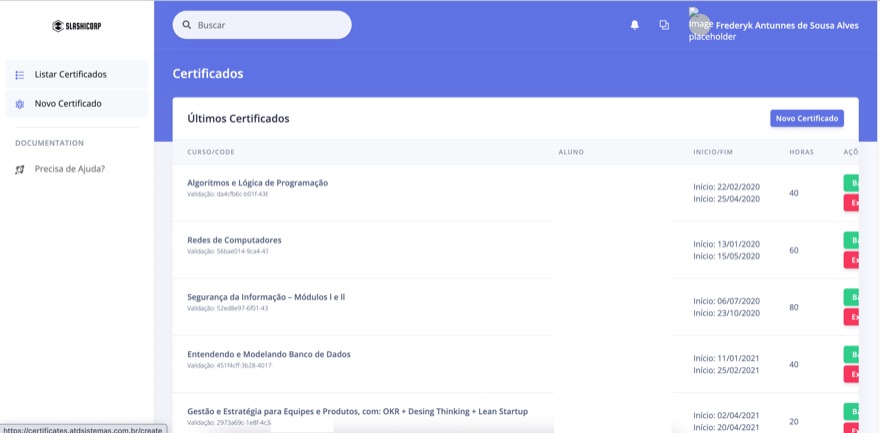Click the CURSO/CODE column header
This screenshot has height=433, width=880.
(210, 152)
